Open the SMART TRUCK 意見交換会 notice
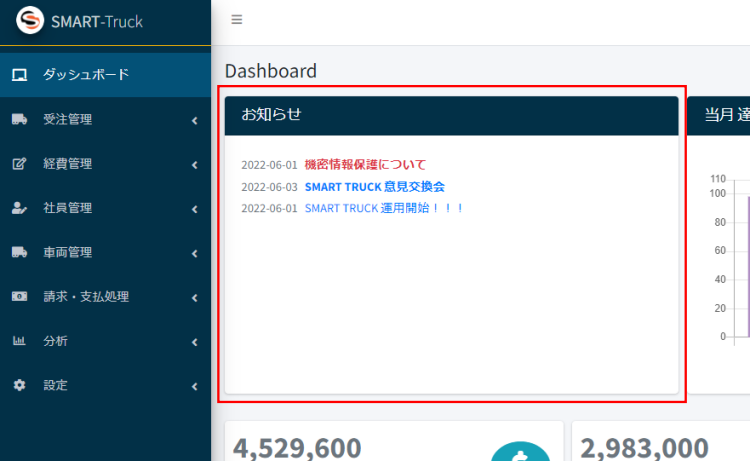750x461 pixels. (x=374, y=187)
